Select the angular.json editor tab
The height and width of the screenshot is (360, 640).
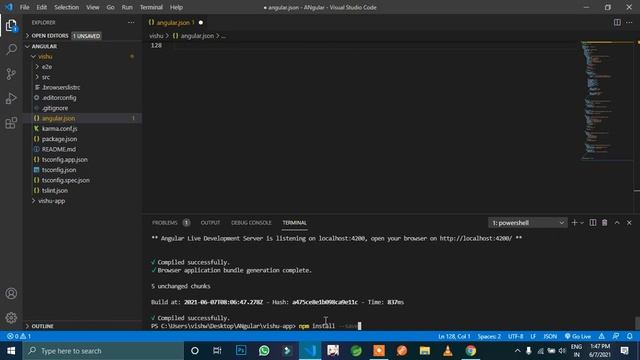(x=176, y=22)
